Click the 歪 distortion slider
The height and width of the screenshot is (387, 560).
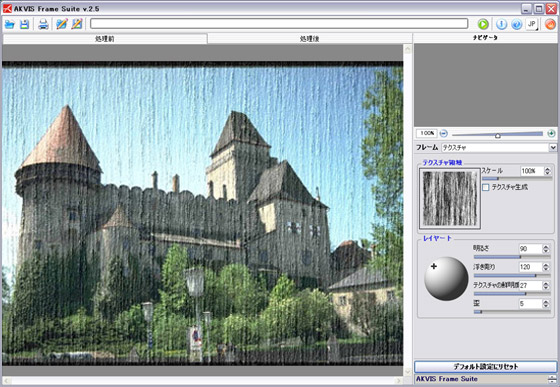512,312
